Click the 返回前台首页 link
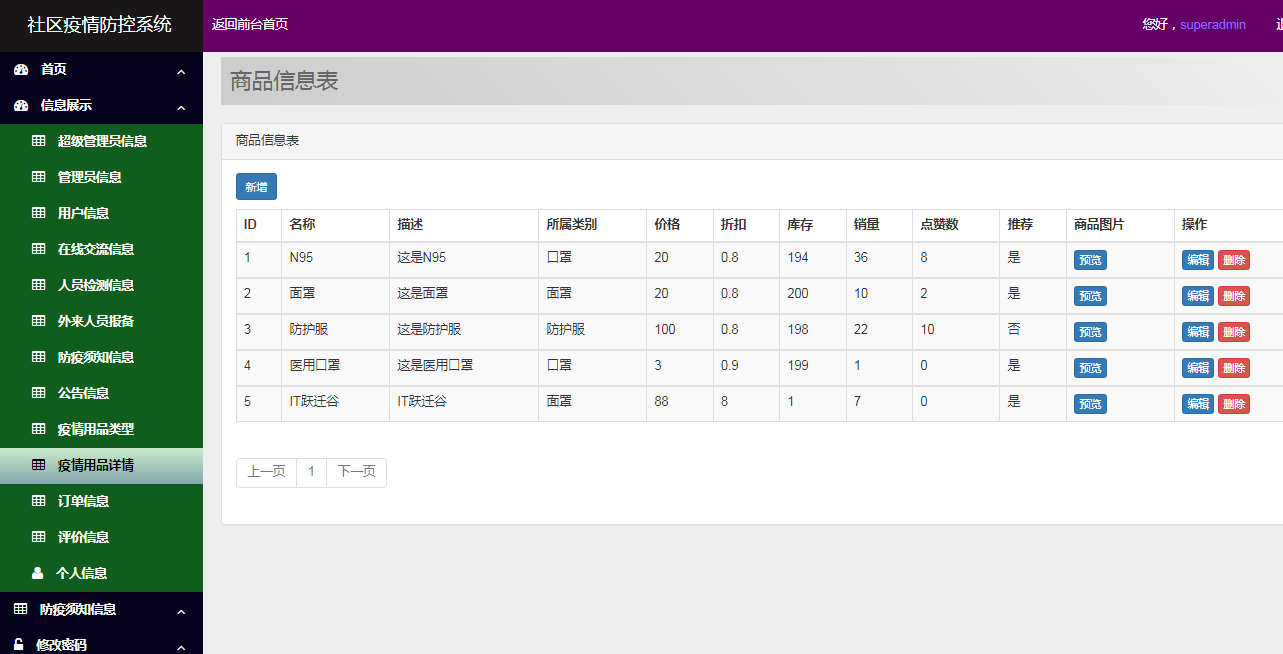Viewport: 1283px width, 654px height. 250,24
